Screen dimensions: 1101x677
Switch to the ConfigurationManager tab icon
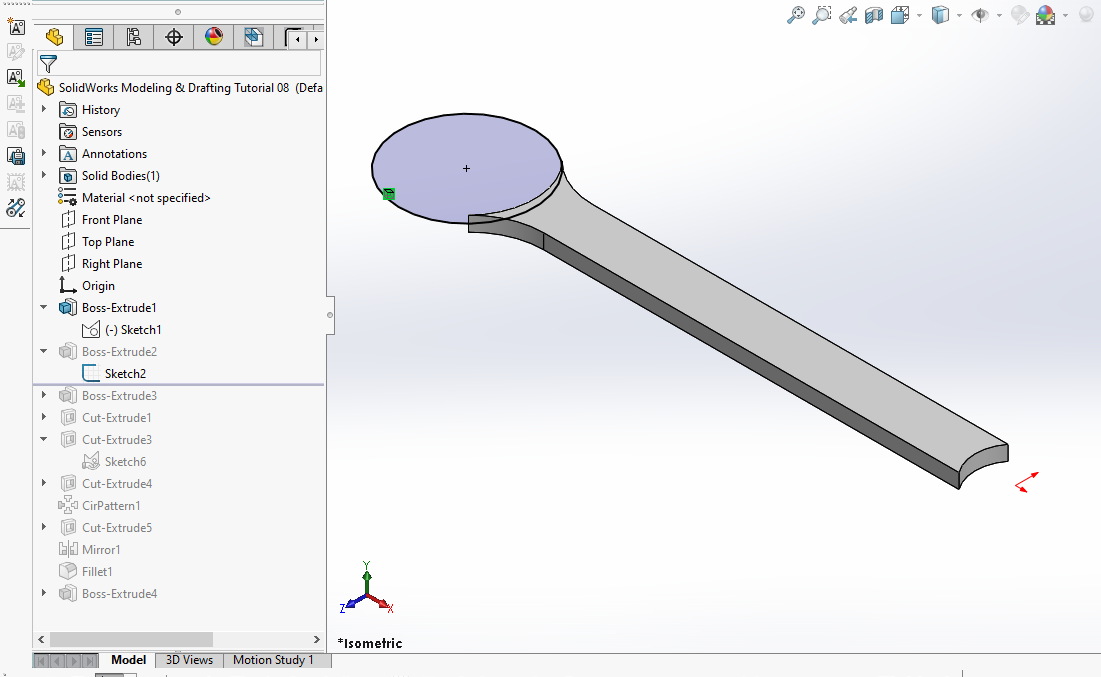pyautogui.click(x=133, y=38)
